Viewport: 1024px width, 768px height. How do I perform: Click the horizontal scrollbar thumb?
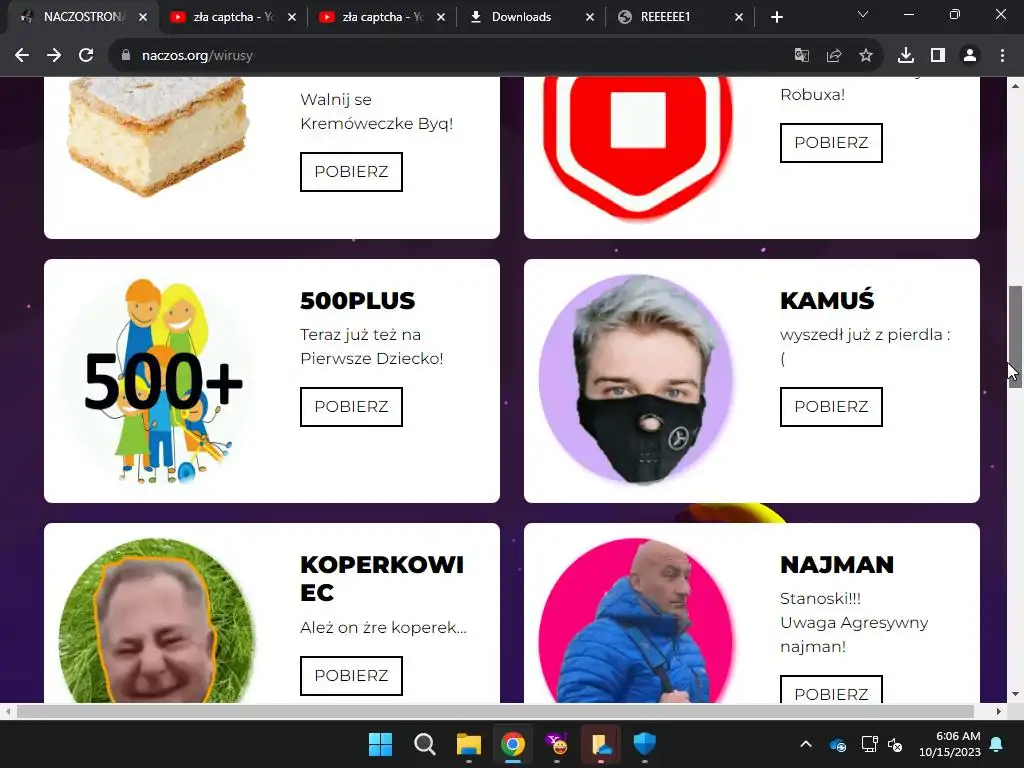click(495, 712)
